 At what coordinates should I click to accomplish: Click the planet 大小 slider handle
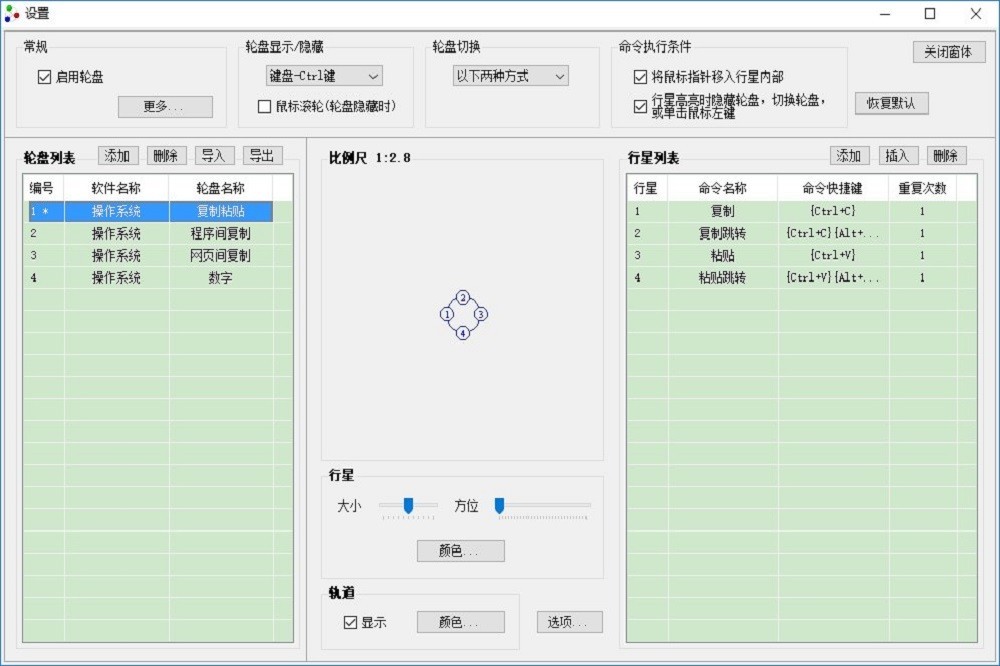pos(408,506)
